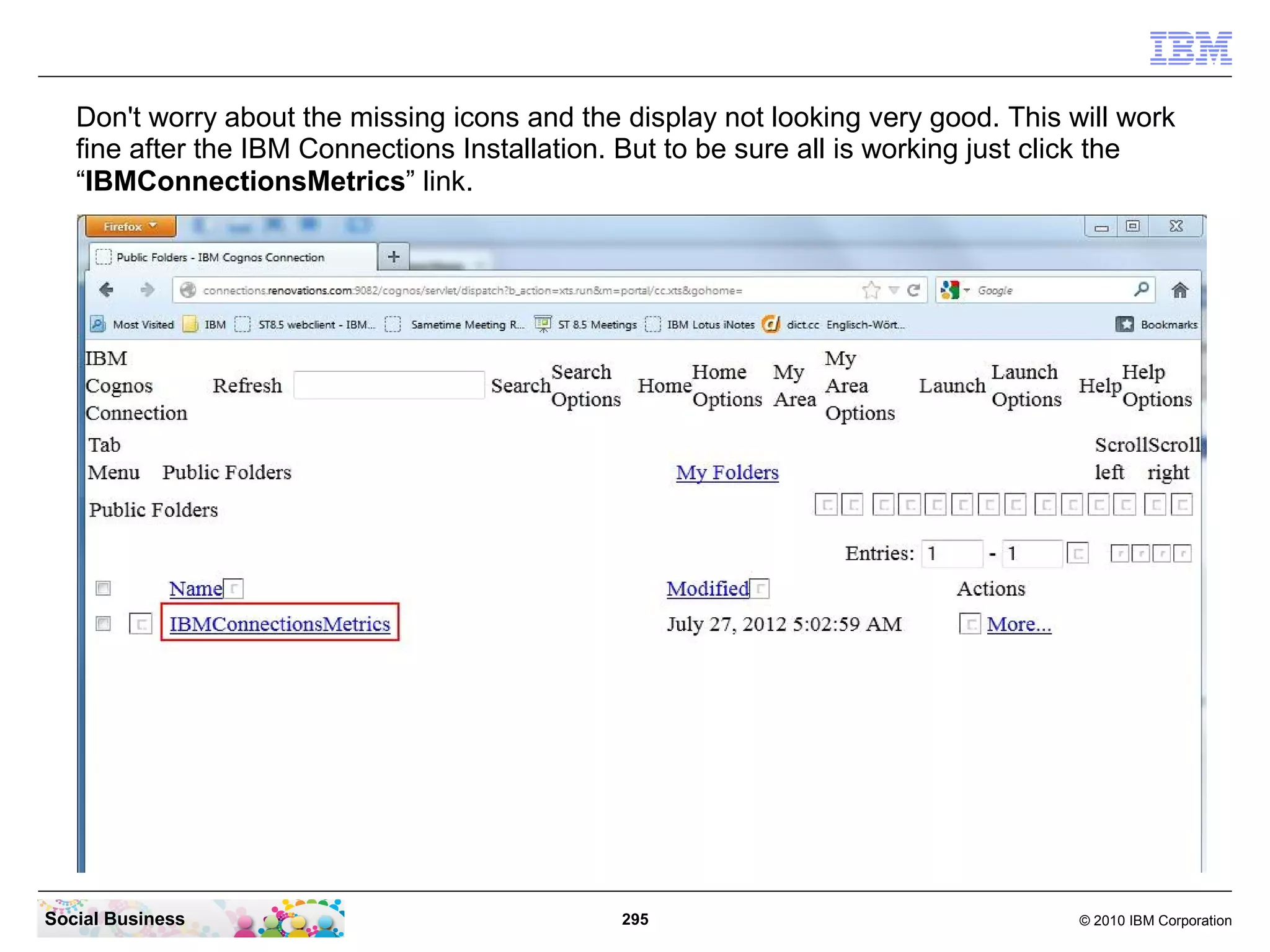1270x952 pixels.
Task: Click Home Options in Cognos header
Action: [727, 386]
